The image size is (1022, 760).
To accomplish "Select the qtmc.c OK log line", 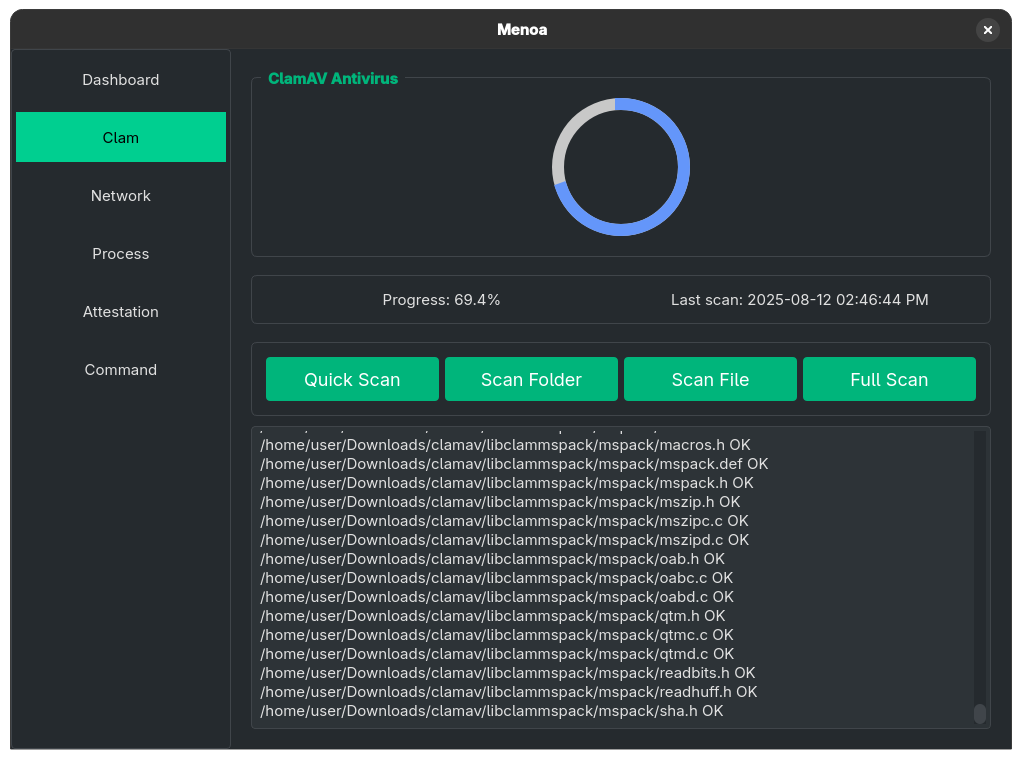I will [497, 634].
